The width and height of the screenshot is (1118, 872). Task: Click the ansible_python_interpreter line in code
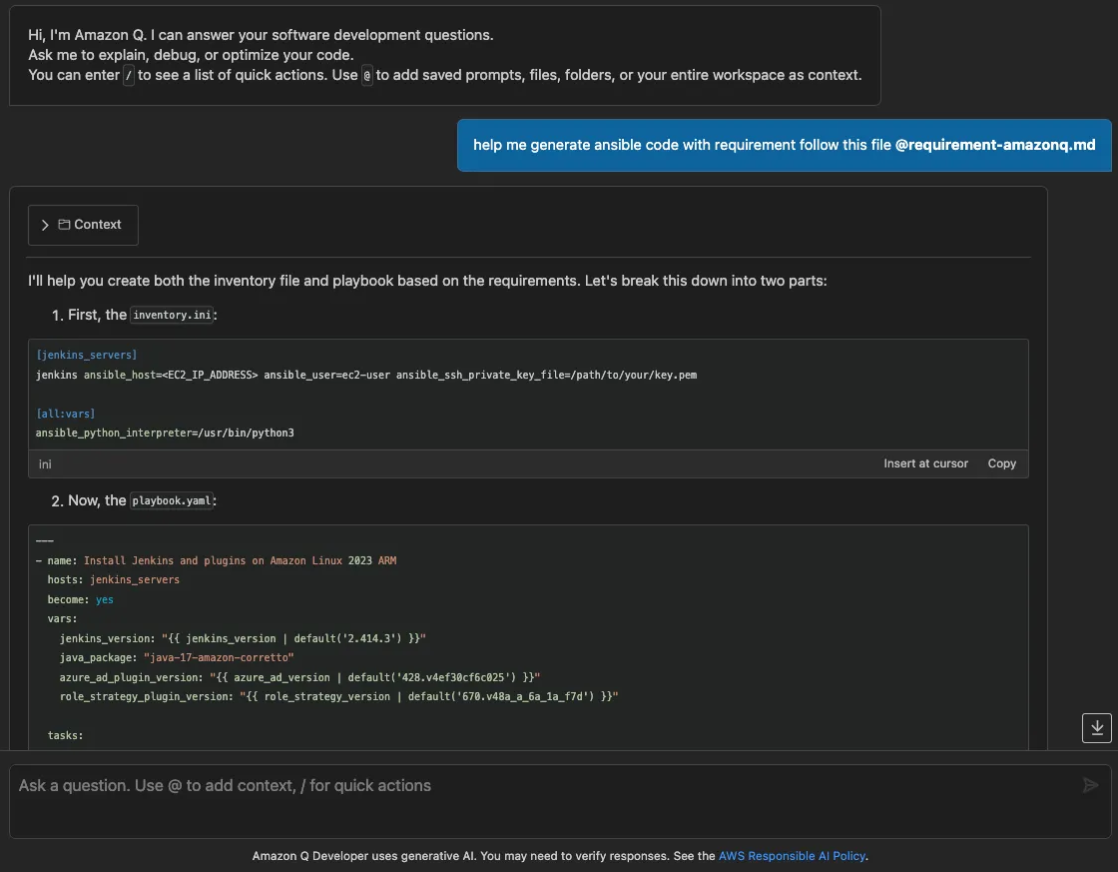coord(165,433)
